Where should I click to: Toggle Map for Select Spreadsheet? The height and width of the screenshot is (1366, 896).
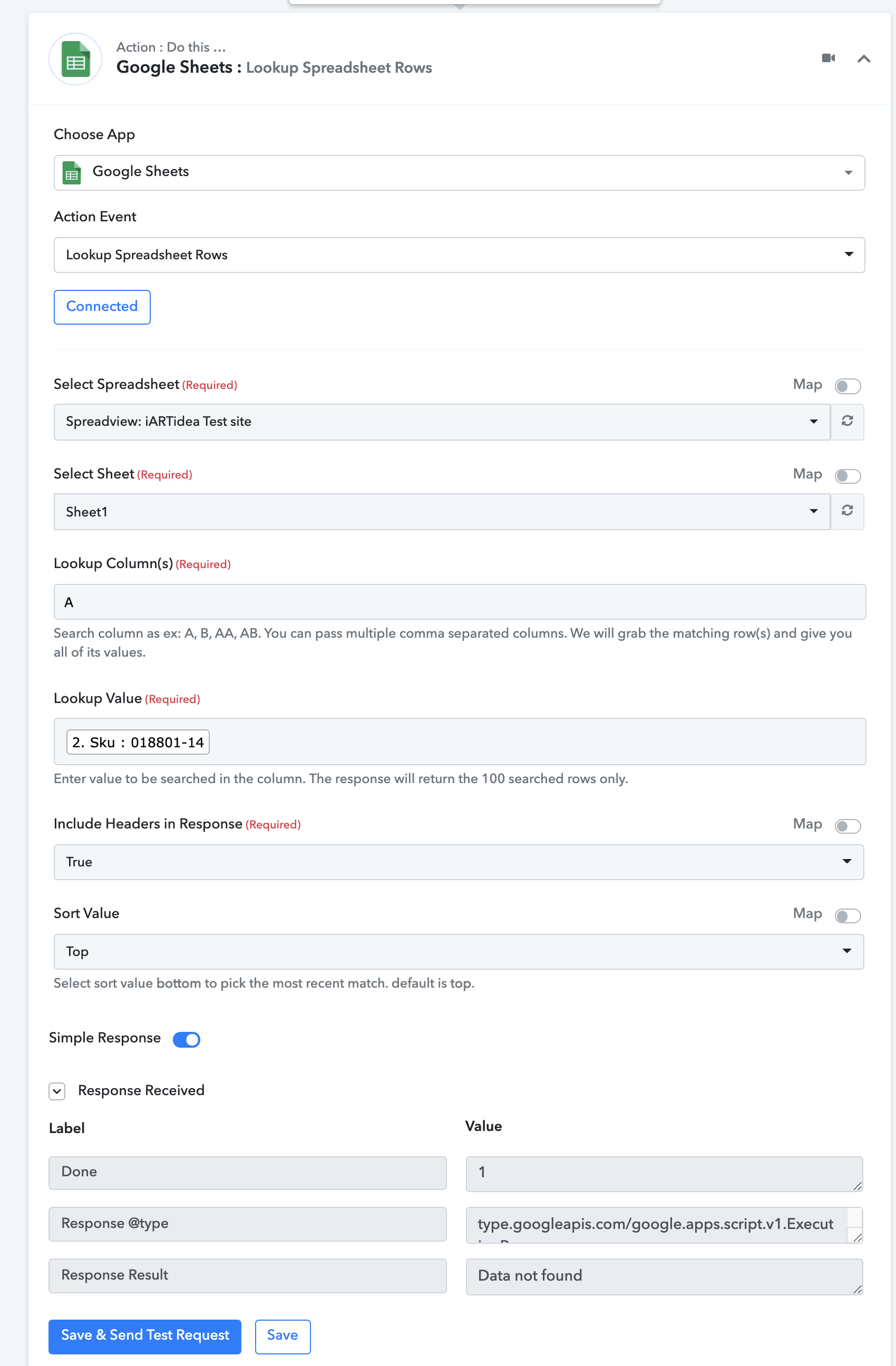[x=847, y=386]
